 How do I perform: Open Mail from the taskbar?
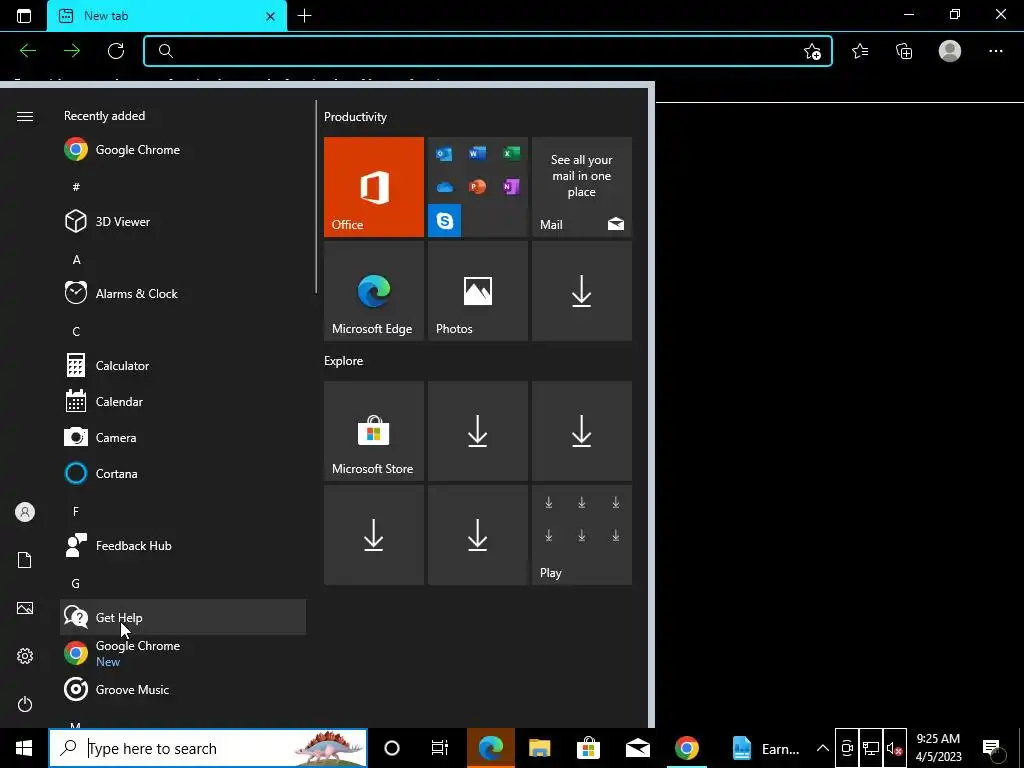pyautogui.click(x=637, y=748)
